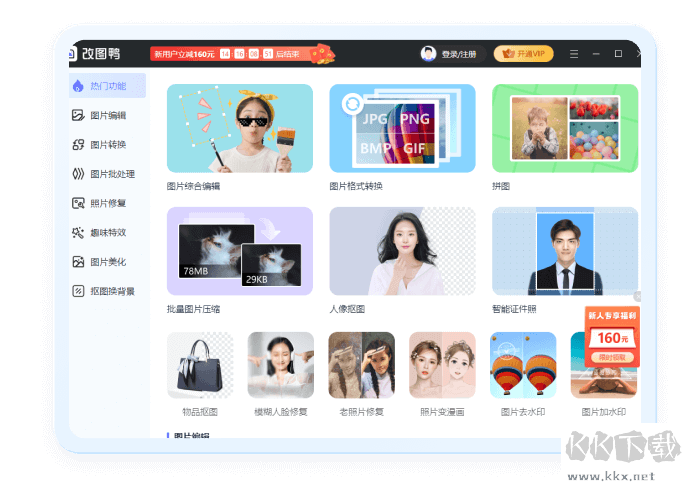This screenshot has width=682, height=483.
Task: Click 开通VIP button
Action: pyautogui.click(x=524, y=54)
